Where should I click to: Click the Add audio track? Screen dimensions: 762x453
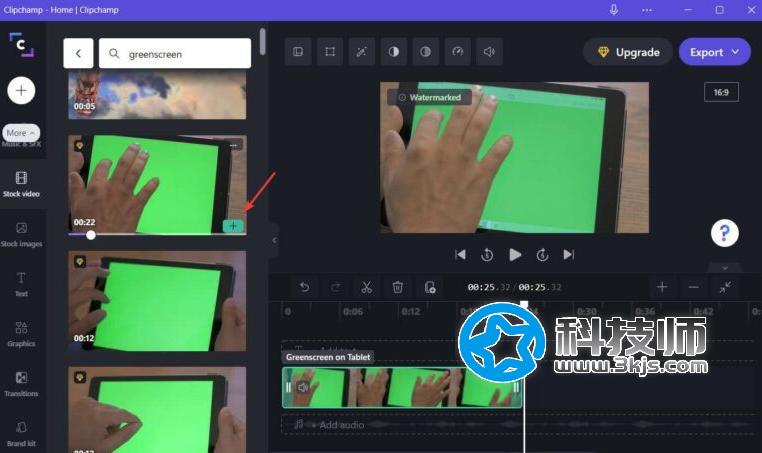click(520, 425)
